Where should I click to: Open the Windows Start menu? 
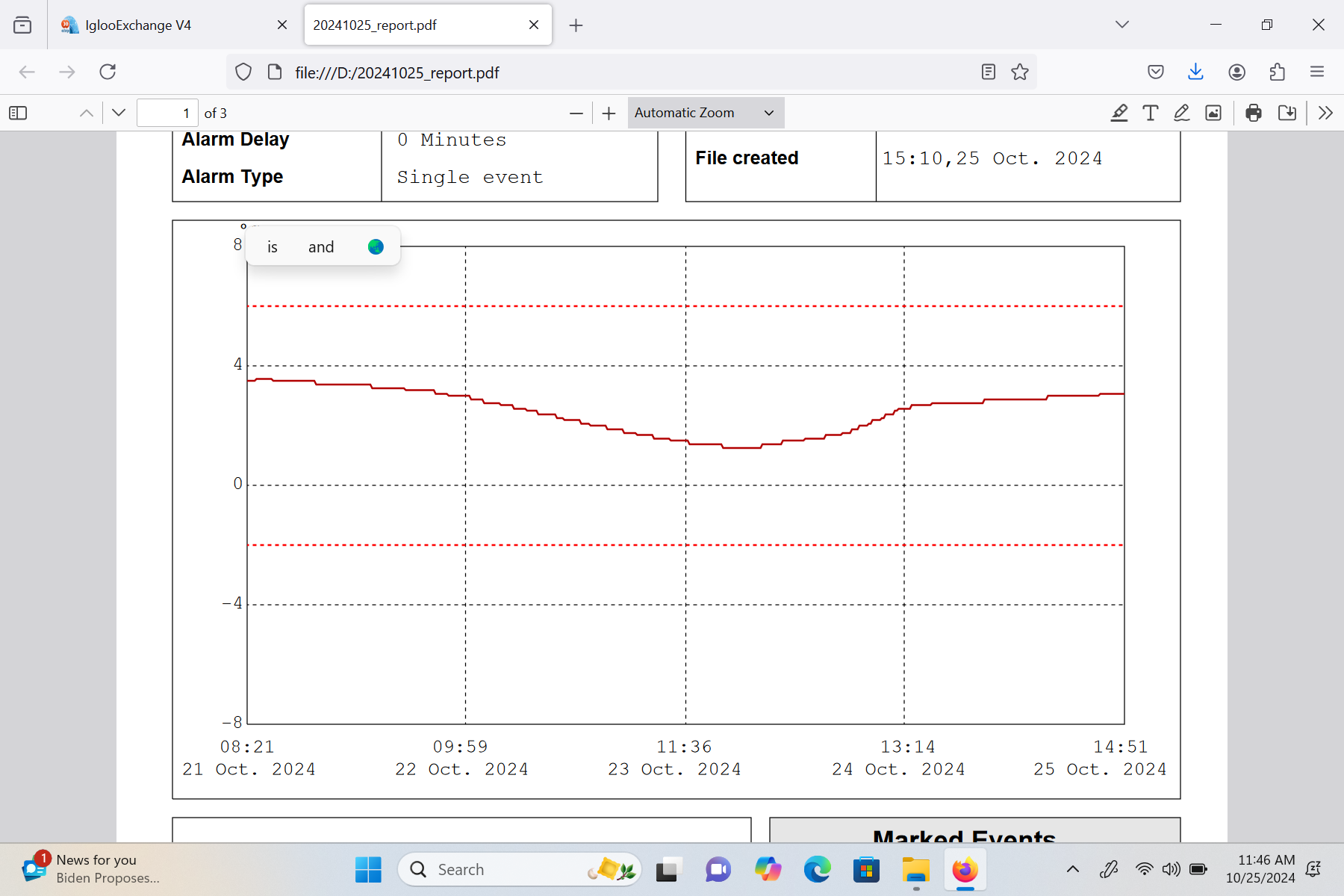(x=368, y=869)
